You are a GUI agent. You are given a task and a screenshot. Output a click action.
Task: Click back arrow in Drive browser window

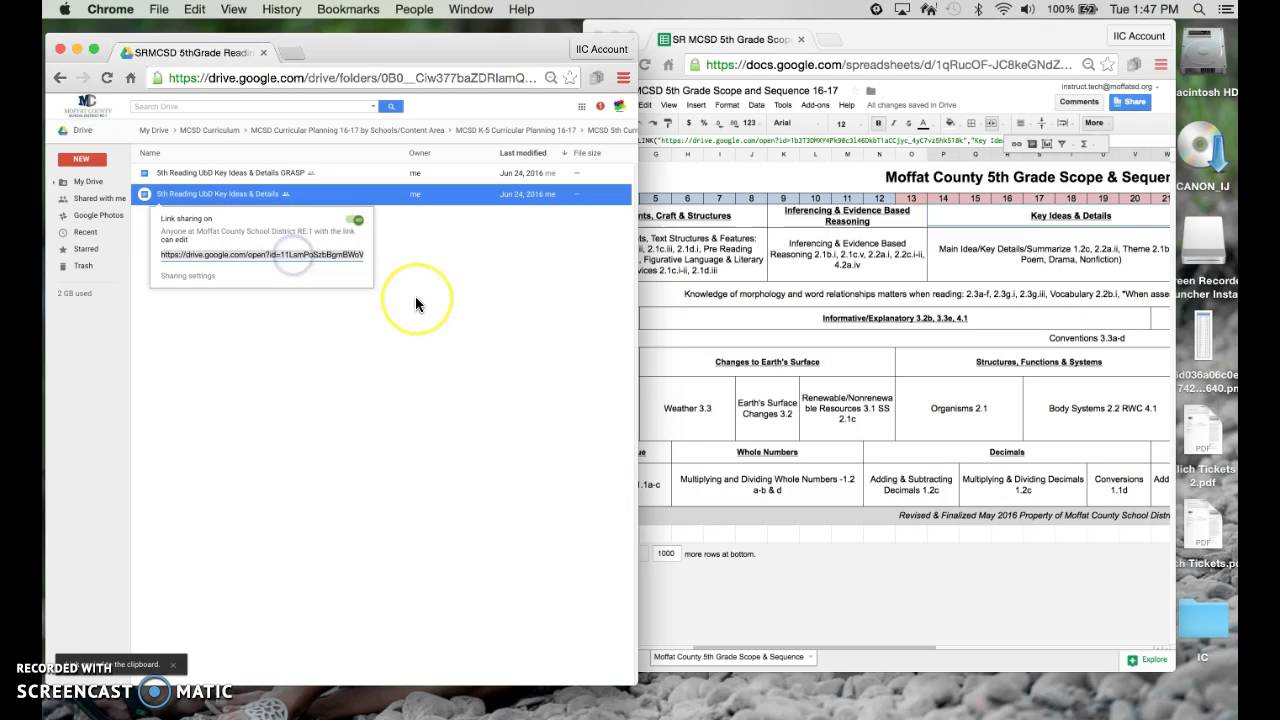(60, 77)
